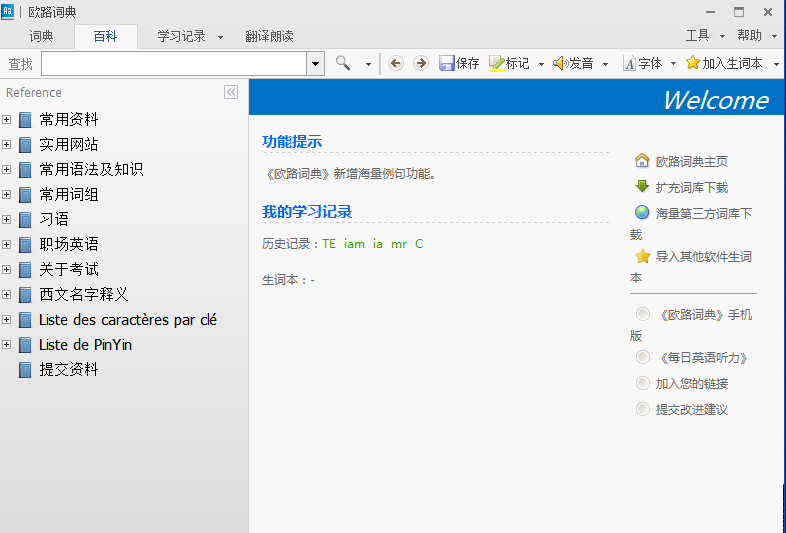The width and height of the screenshot is (786, 533).
Task: Click the book icon beside 常用资料
Action: point(25,120)
